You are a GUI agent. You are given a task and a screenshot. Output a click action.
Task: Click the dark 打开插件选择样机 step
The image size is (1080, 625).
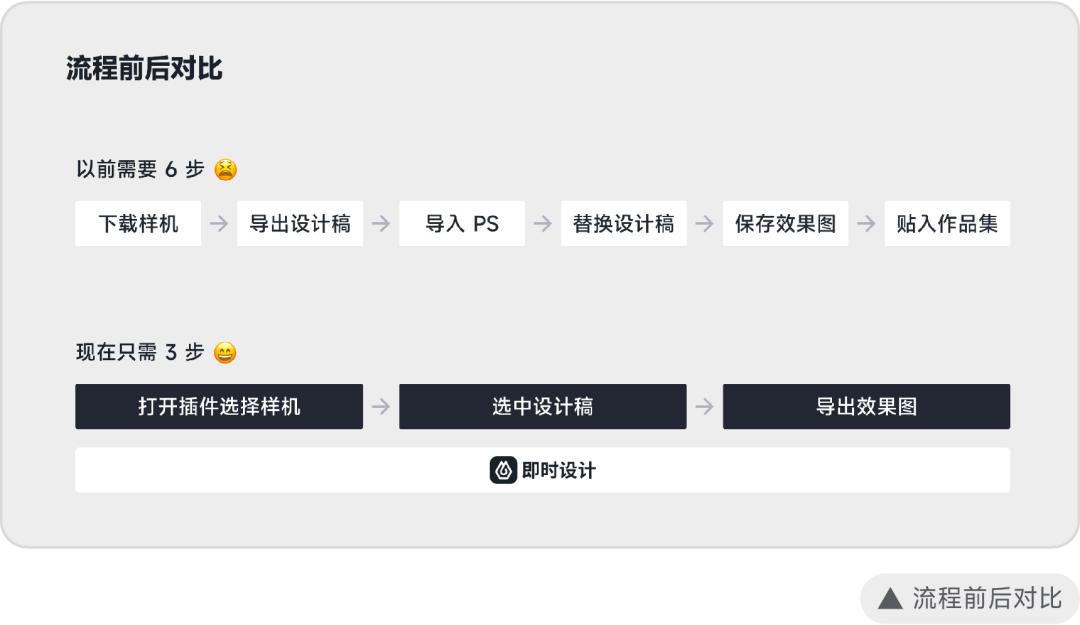[219, 407]
